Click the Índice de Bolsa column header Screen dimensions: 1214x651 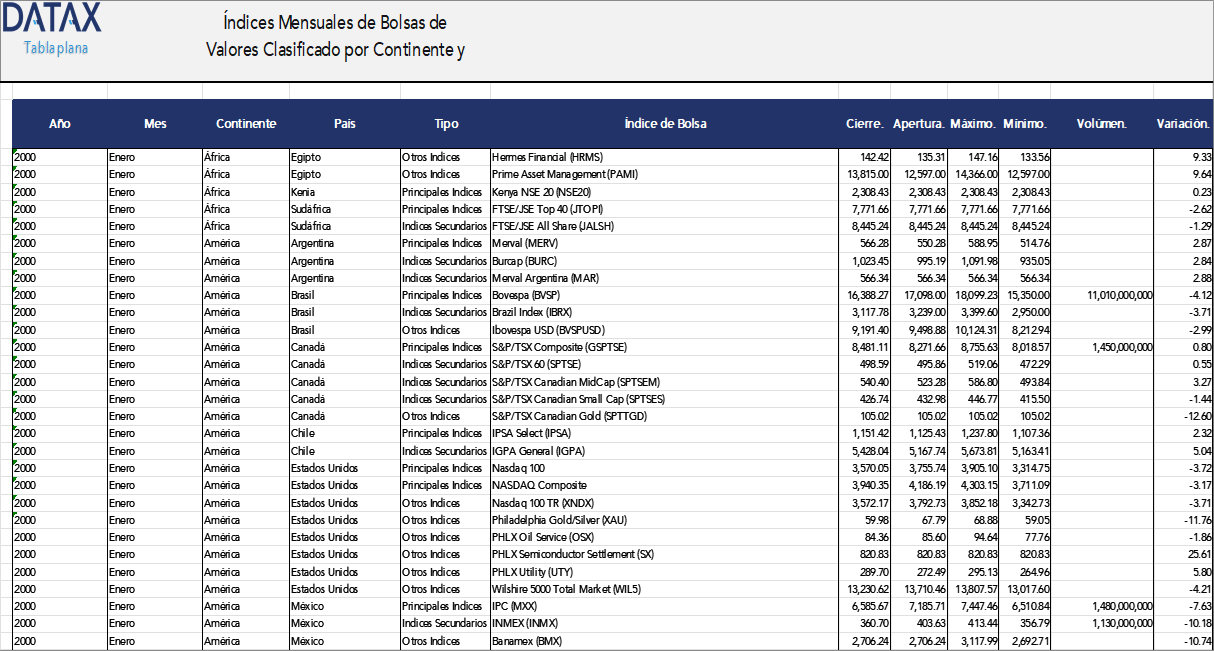click(x=665, y=124)
